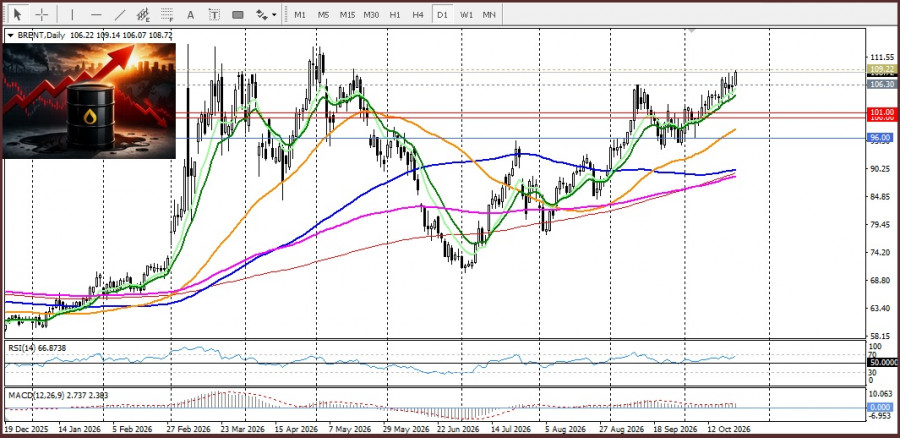Click the 18 Sep 2026 date label
Viewport: 900px width, 438px height.
click(675, 429)
